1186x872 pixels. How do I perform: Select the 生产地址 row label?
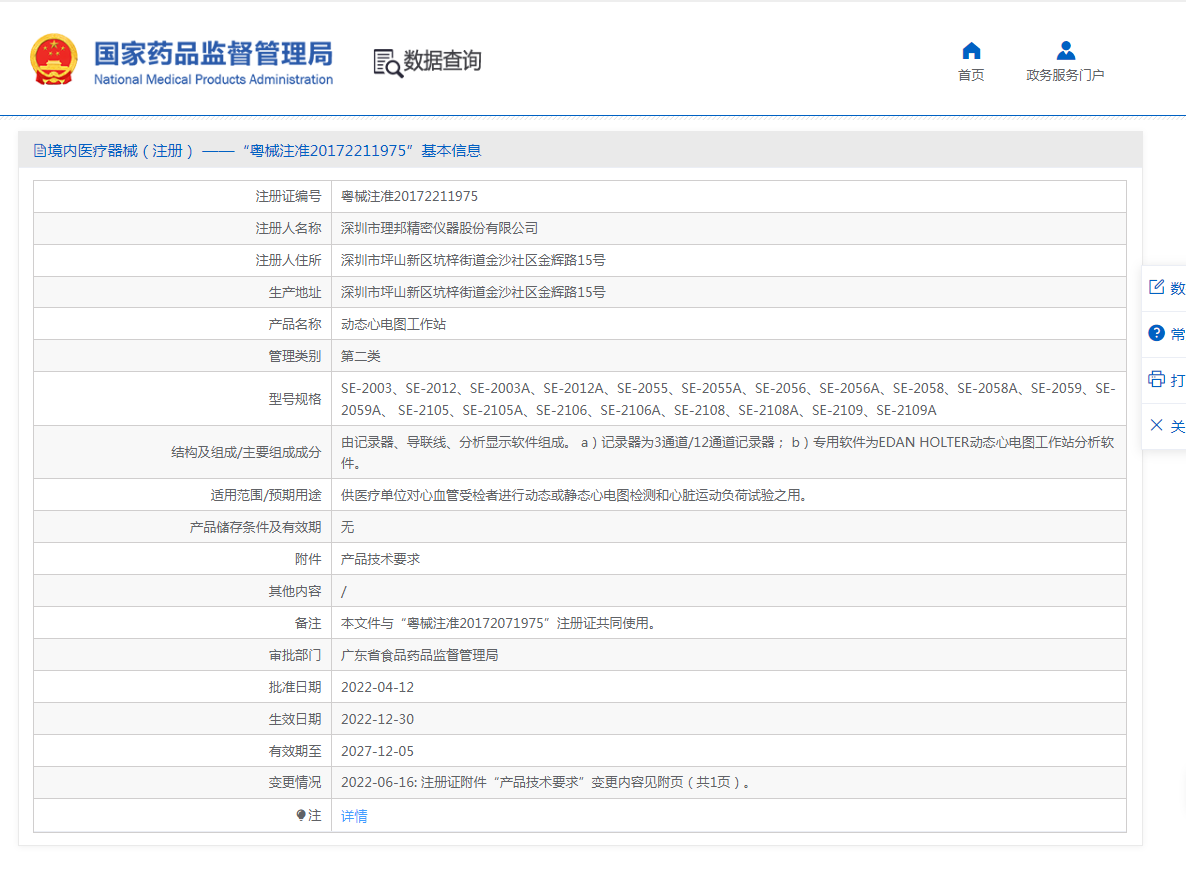[295, 293]
